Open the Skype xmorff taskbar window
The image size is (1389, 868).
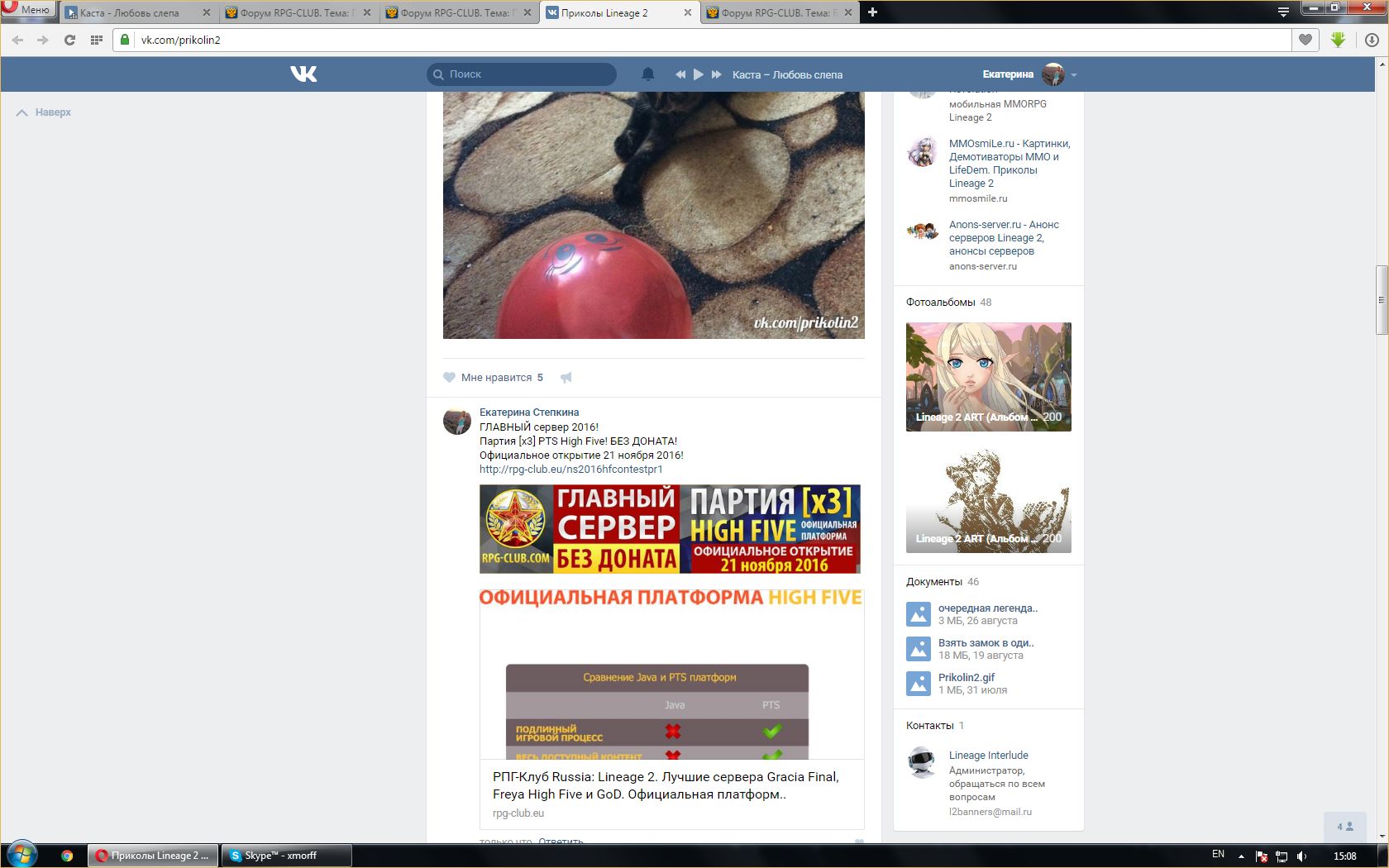(x=286, y=856)
